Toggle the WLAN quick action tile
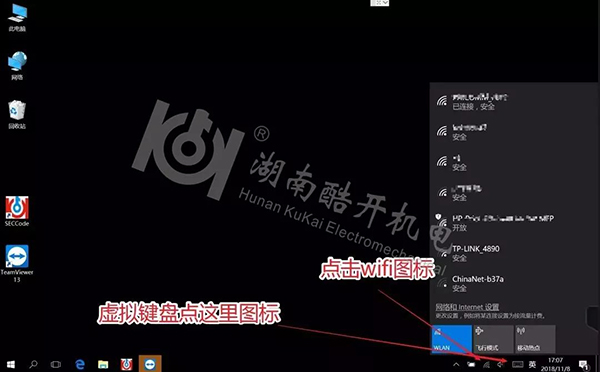Viewport: 600px width, 372px height. coord(452,339)
